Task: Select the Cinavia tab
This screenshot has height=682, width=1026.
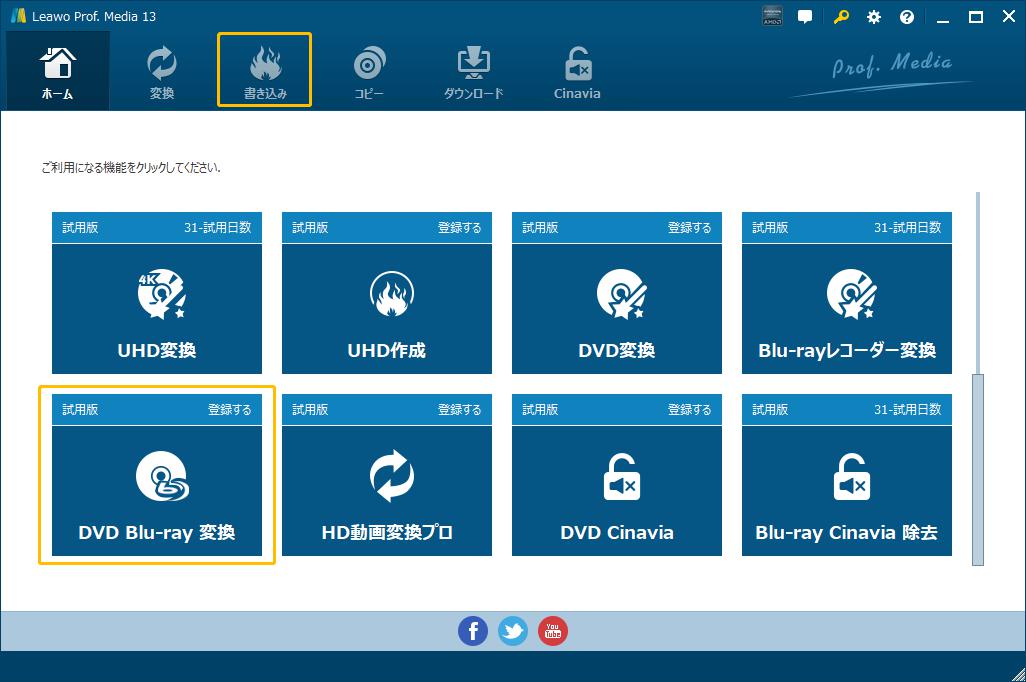Action: tap(577, 71)
